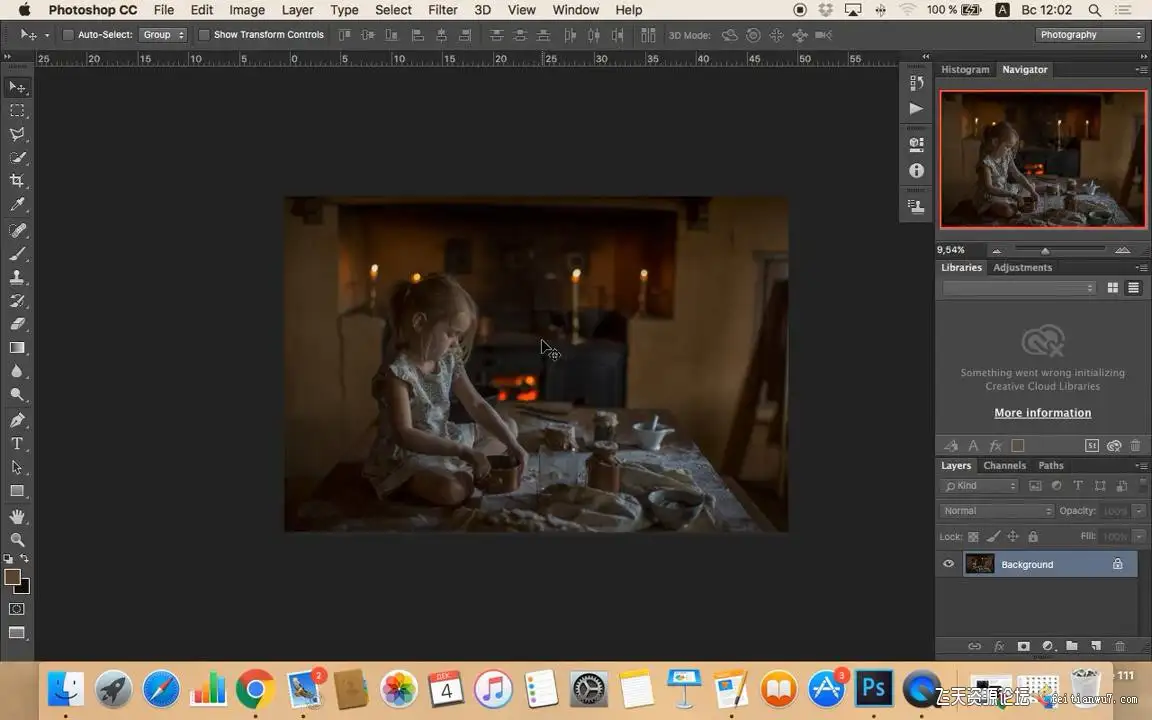Open the Photography workspace dropdown
Image resolution: width=1152 pixels, height=720 pixels.
tap(1090, 35)
